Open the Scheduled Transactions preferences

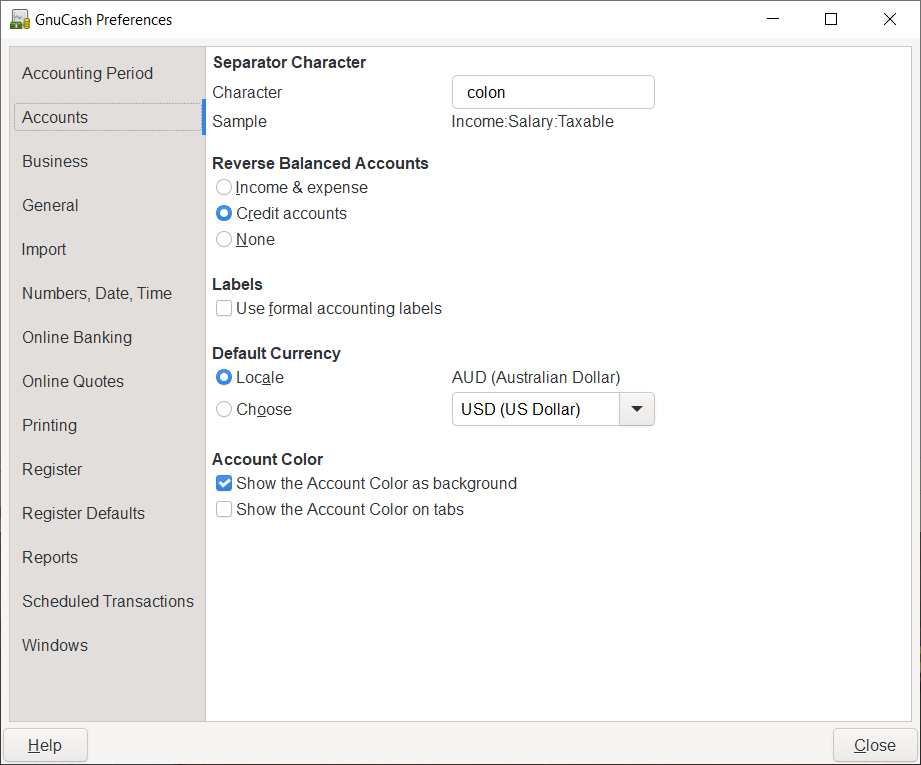pyautogui.click(x=108, y=601)
